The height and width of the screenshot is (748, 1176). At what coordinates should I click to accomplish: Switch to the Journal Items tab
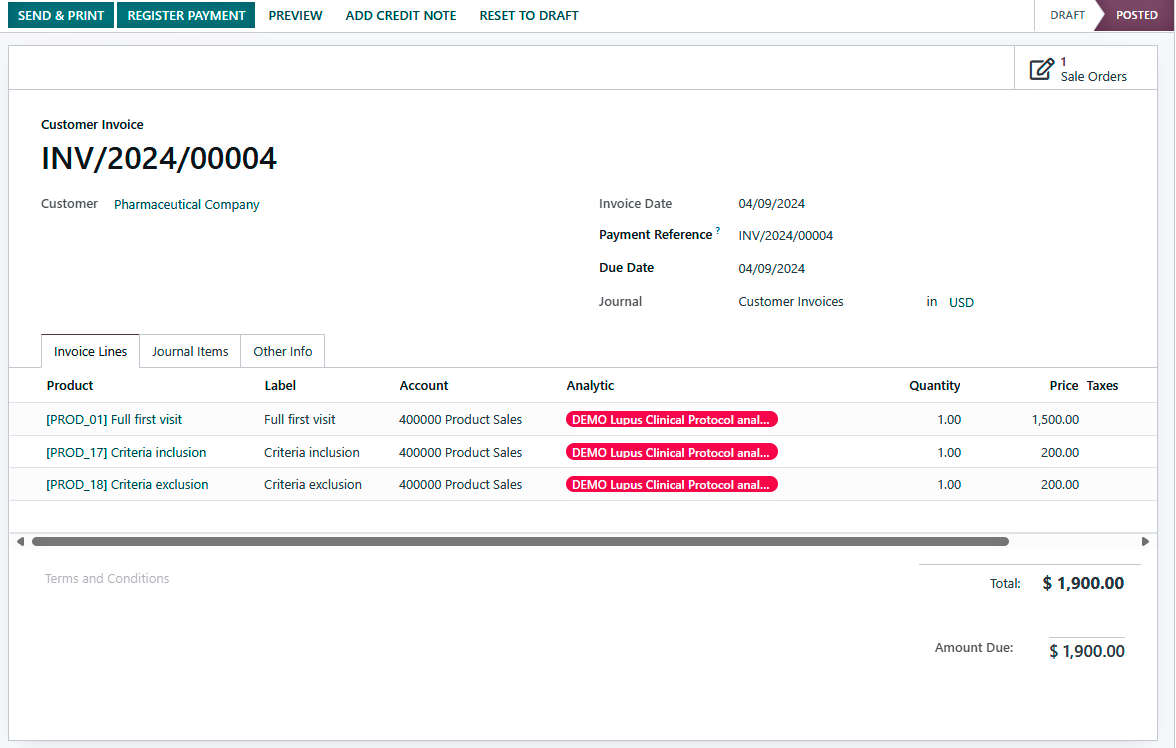[x=189, y=351]
